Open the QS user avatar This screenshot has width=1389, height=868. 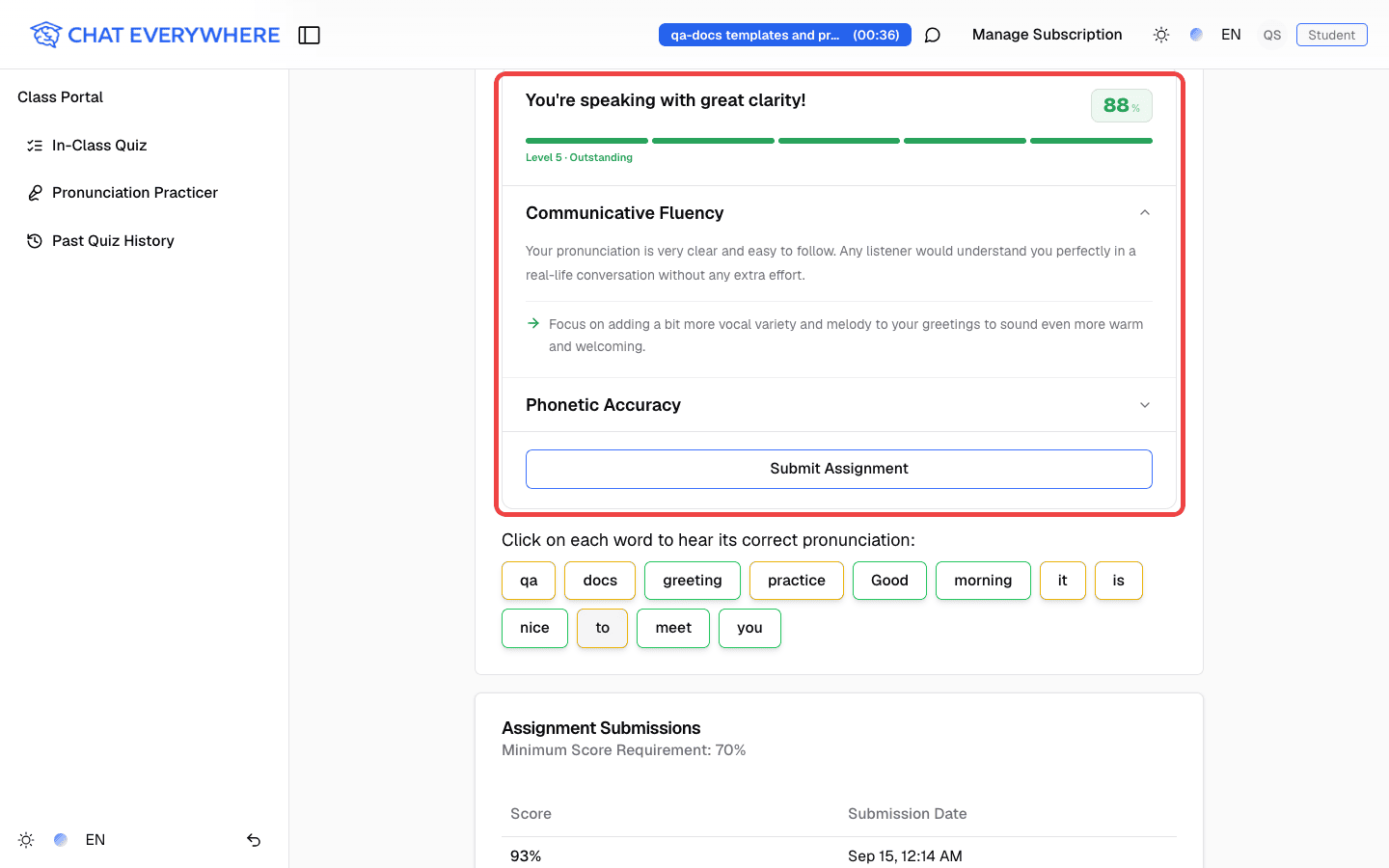pyautogui.click(x=1272, y=35)
